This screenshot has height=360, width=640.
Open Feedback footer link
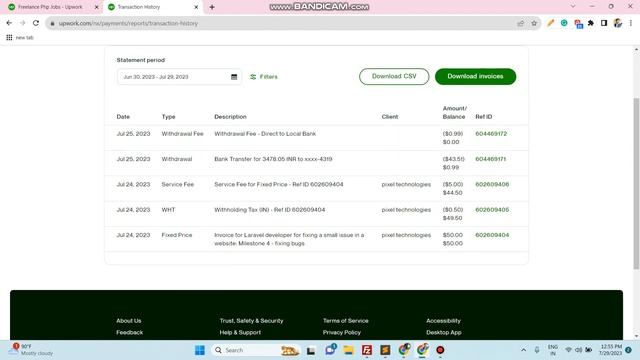[x=129, y=333]
